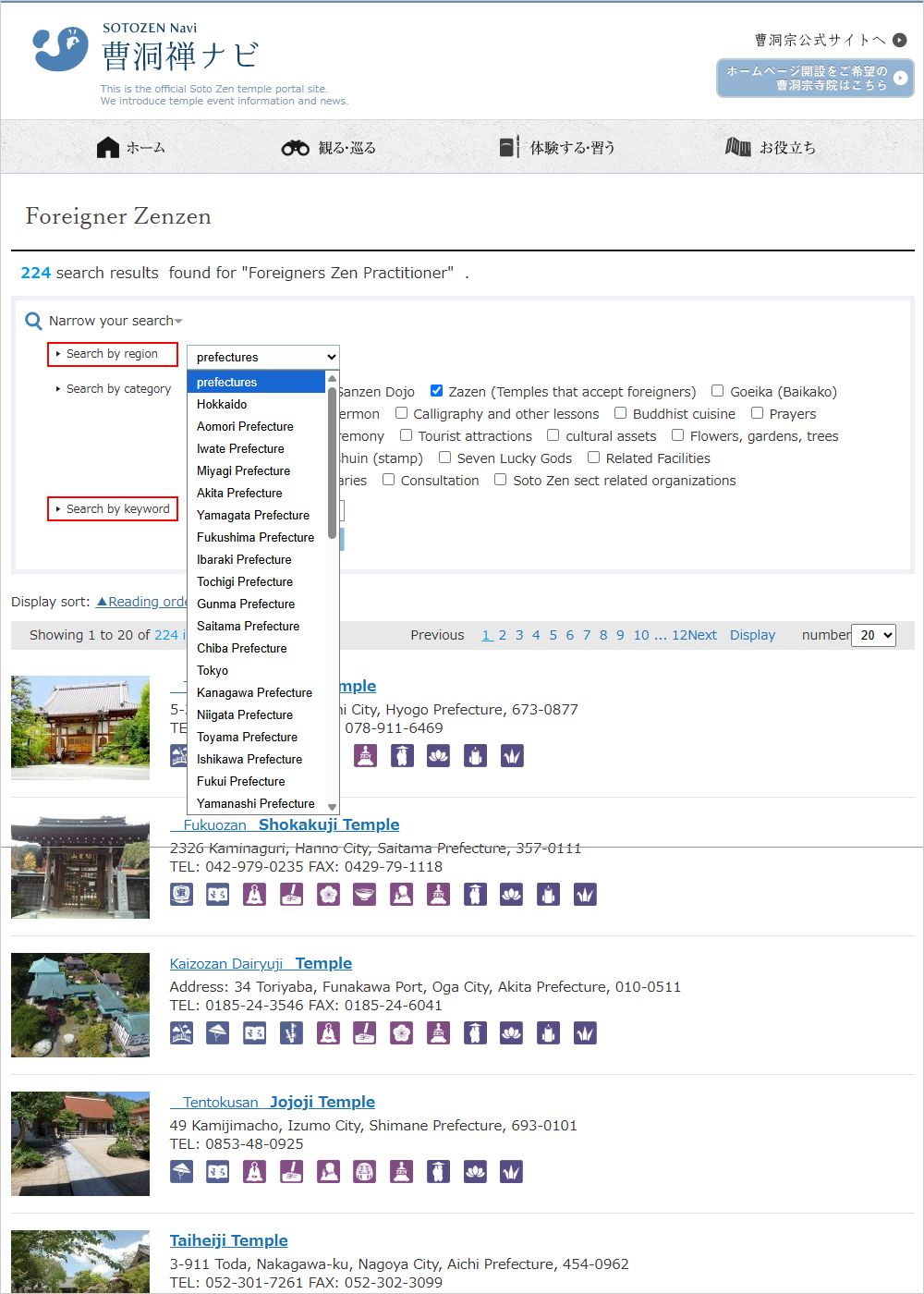Viewport: 924px width, 1294px height.
Task: Click the open book map icon in navigation
Action: tap(737, 147)
